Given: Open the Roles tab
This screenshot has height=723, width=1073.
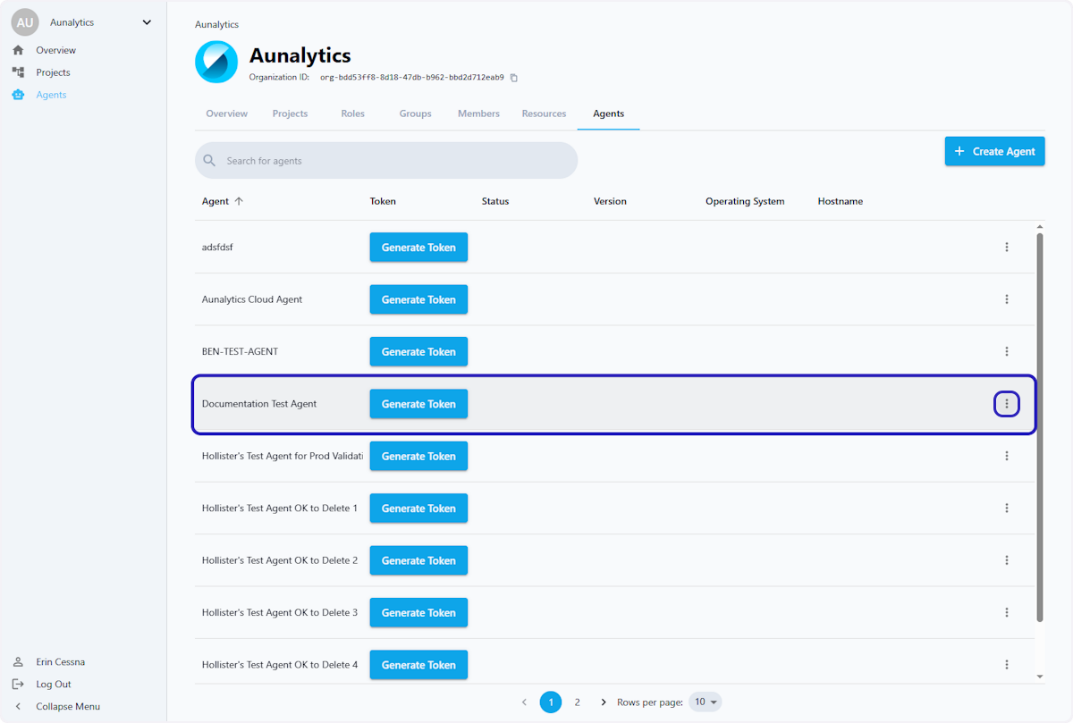Looking at the screenshot, I should pyautogui.click(x=352, y=114).
